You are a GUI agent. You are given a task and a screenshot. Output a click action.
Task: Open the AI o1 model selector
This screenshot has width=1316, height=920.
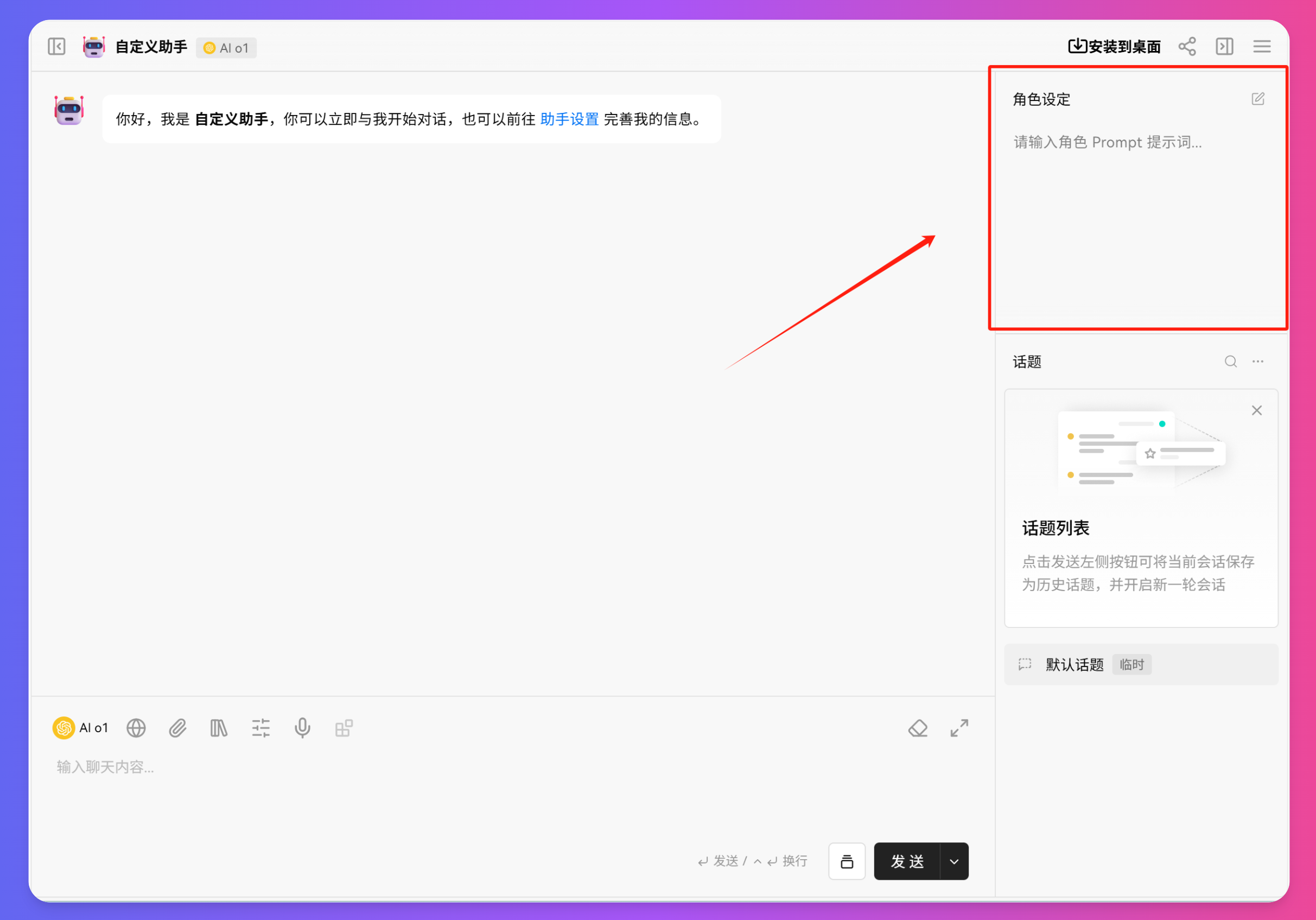click(80, 727)
